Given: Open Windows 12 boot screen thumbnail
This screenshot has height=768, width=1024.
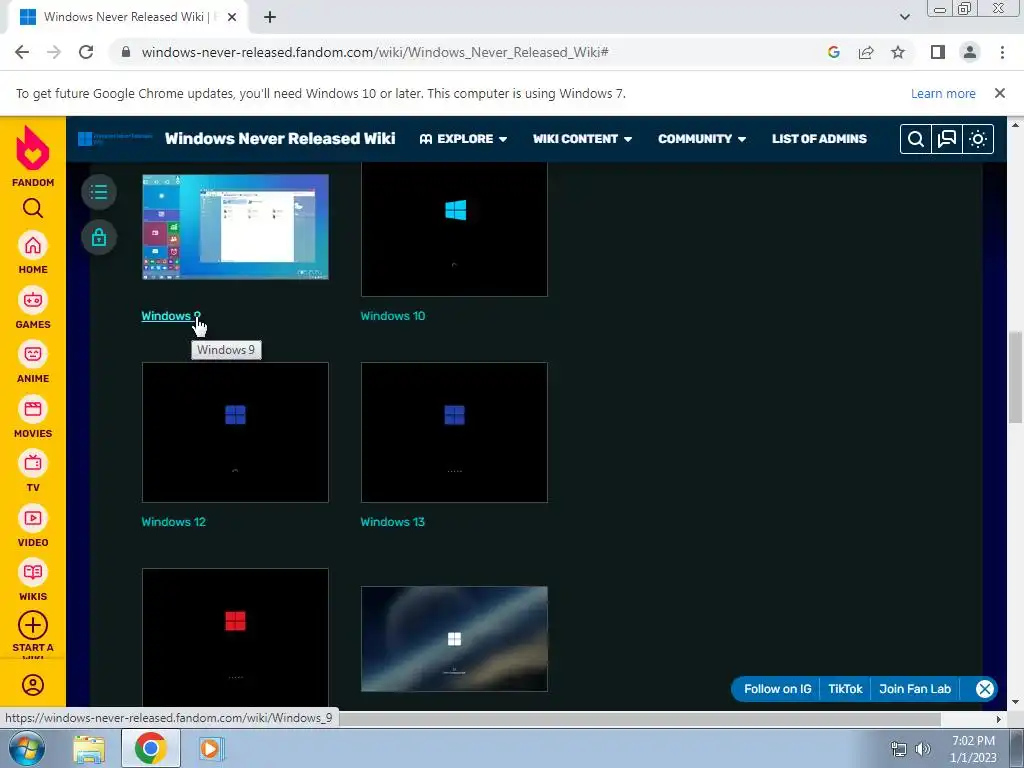Looking at the screenshot, I should coord(235,432).
